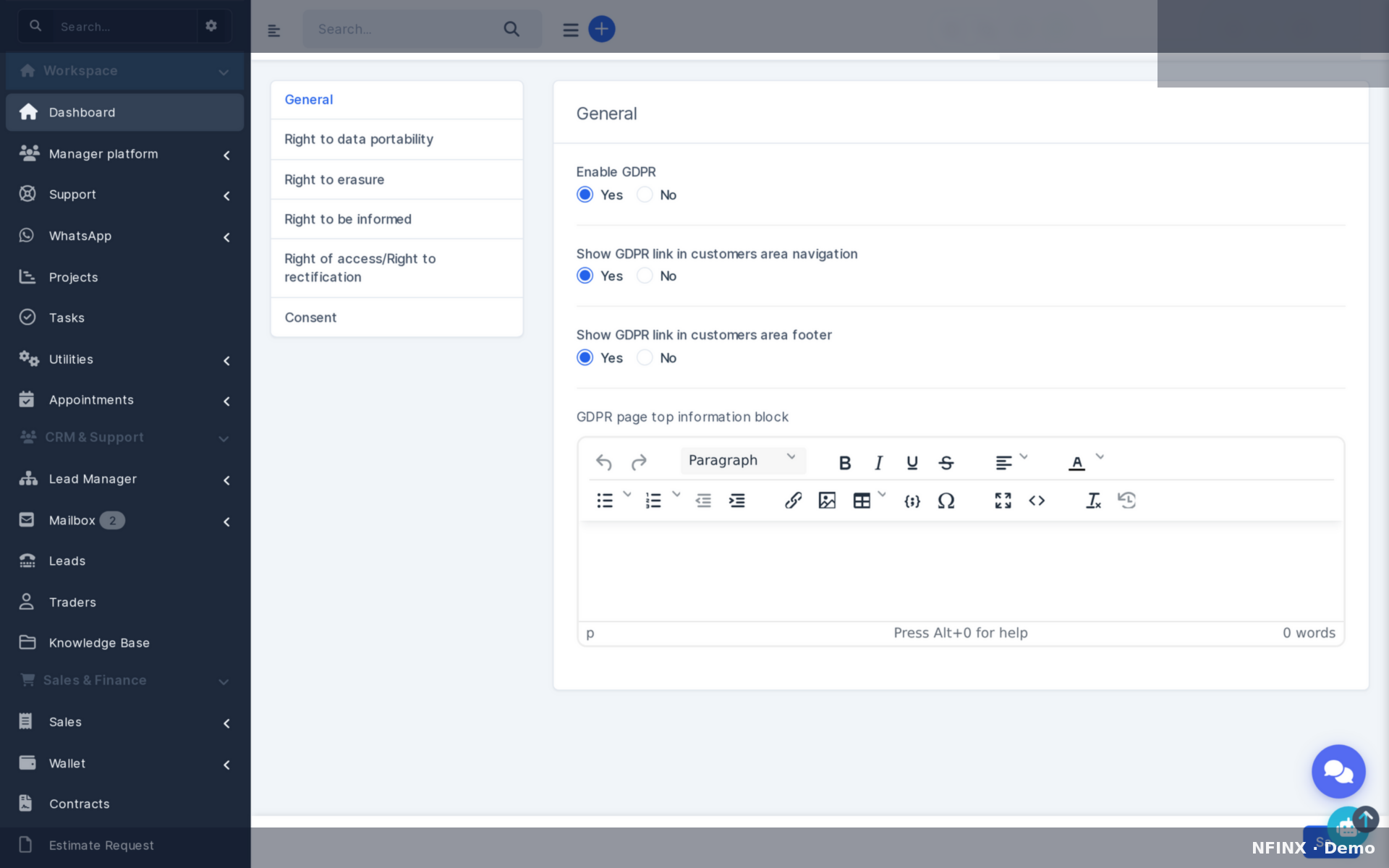Click inside the GDPR information text area
This screenshot has width=1389, height=868.
[961, 571]
